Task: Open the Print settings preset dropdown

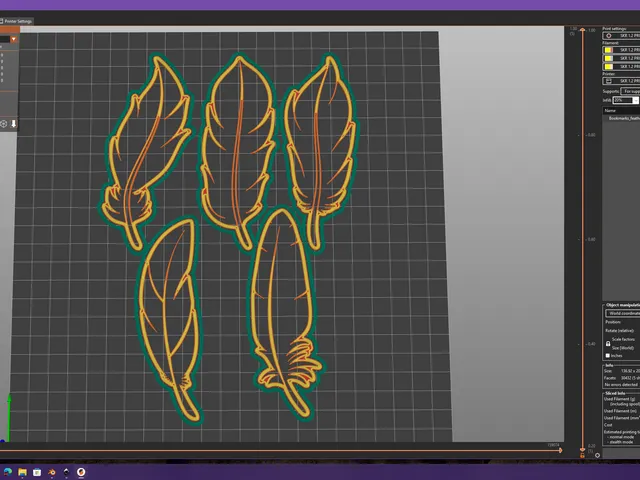Action: tap(621, 36)
